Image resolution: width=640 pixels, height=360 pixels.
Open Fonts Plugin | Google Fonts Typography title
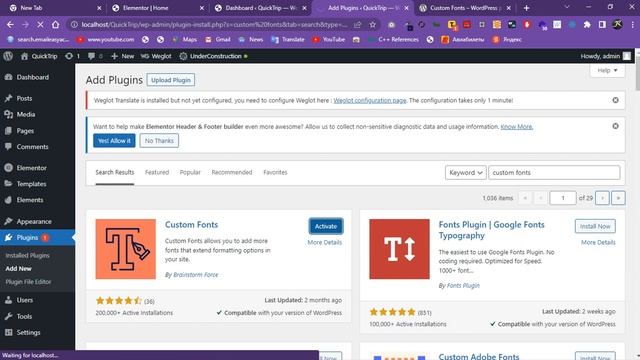[491, 230]
